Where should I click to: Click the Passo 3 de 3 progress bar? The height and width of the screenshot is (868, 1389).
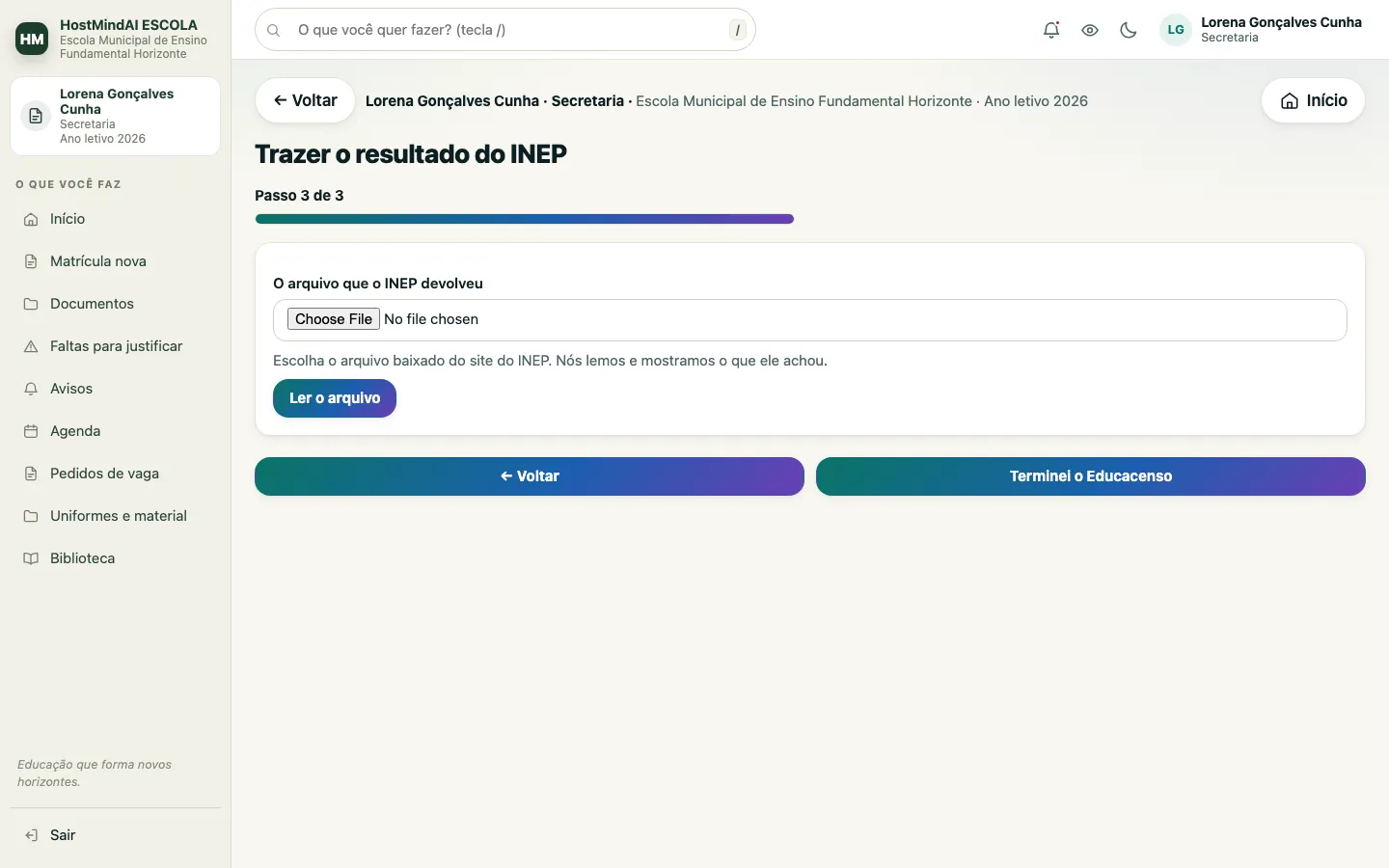(525, 219)
